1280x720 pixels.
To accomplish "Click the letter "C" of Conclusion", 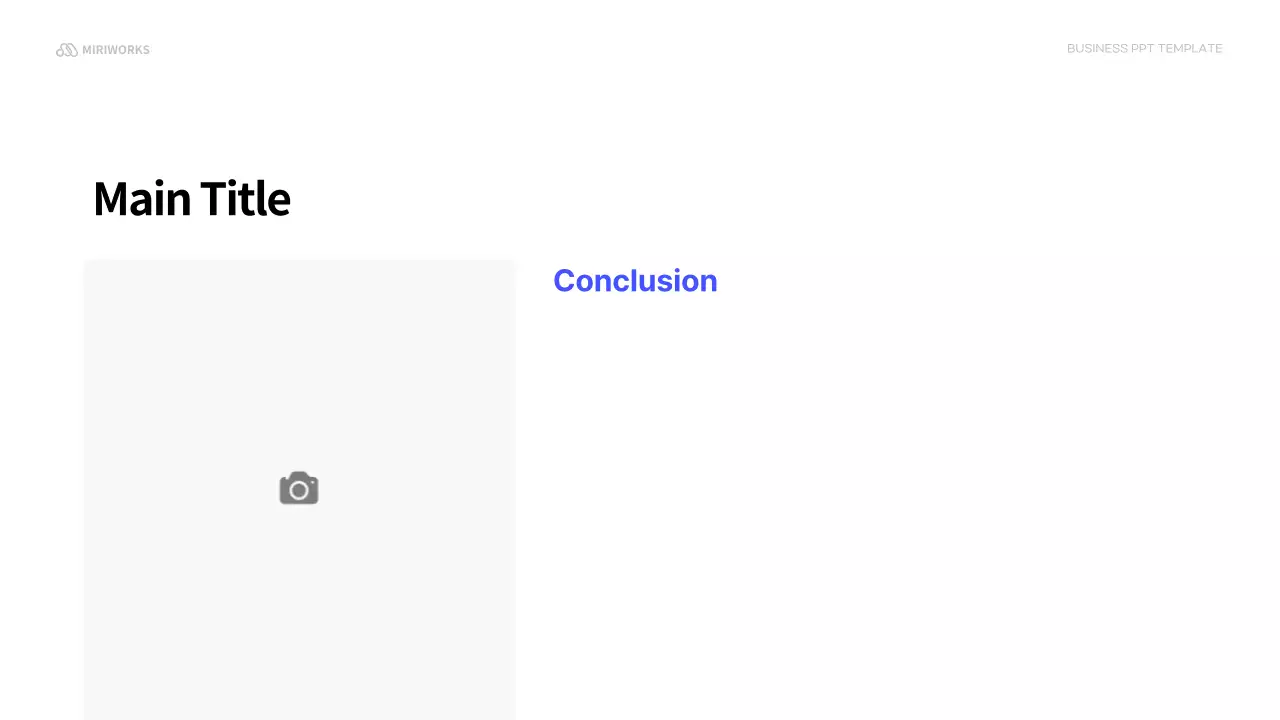I will coord(564,281).
